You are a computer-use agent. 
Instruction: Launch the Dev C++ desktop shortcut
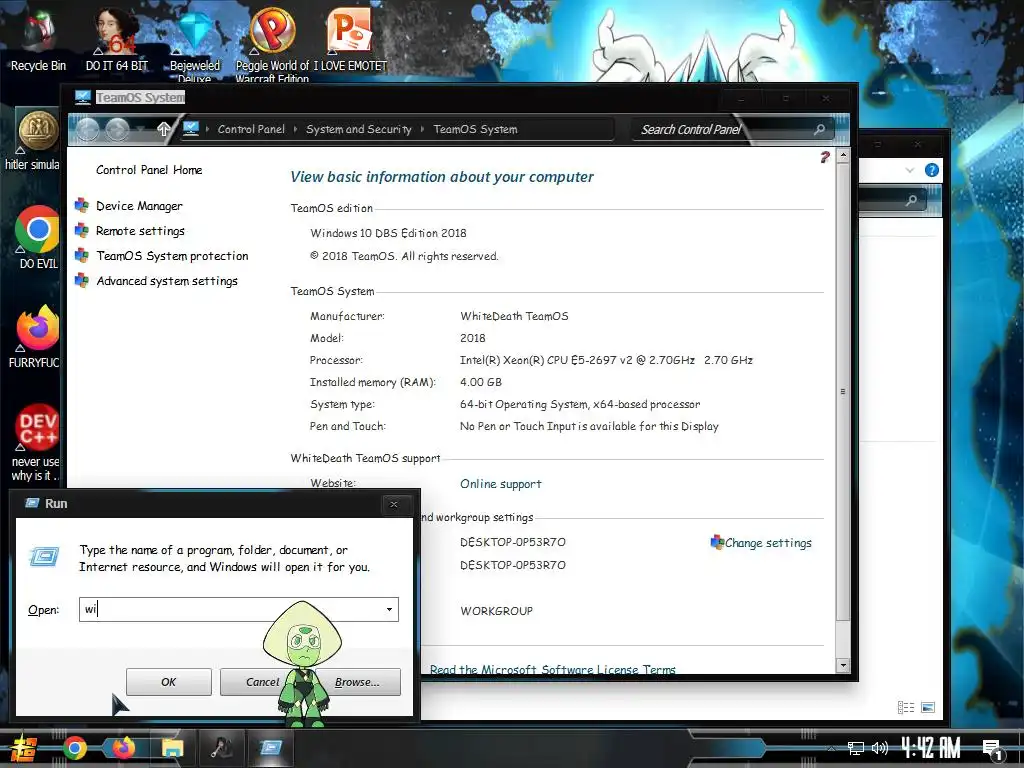[37, 443]
